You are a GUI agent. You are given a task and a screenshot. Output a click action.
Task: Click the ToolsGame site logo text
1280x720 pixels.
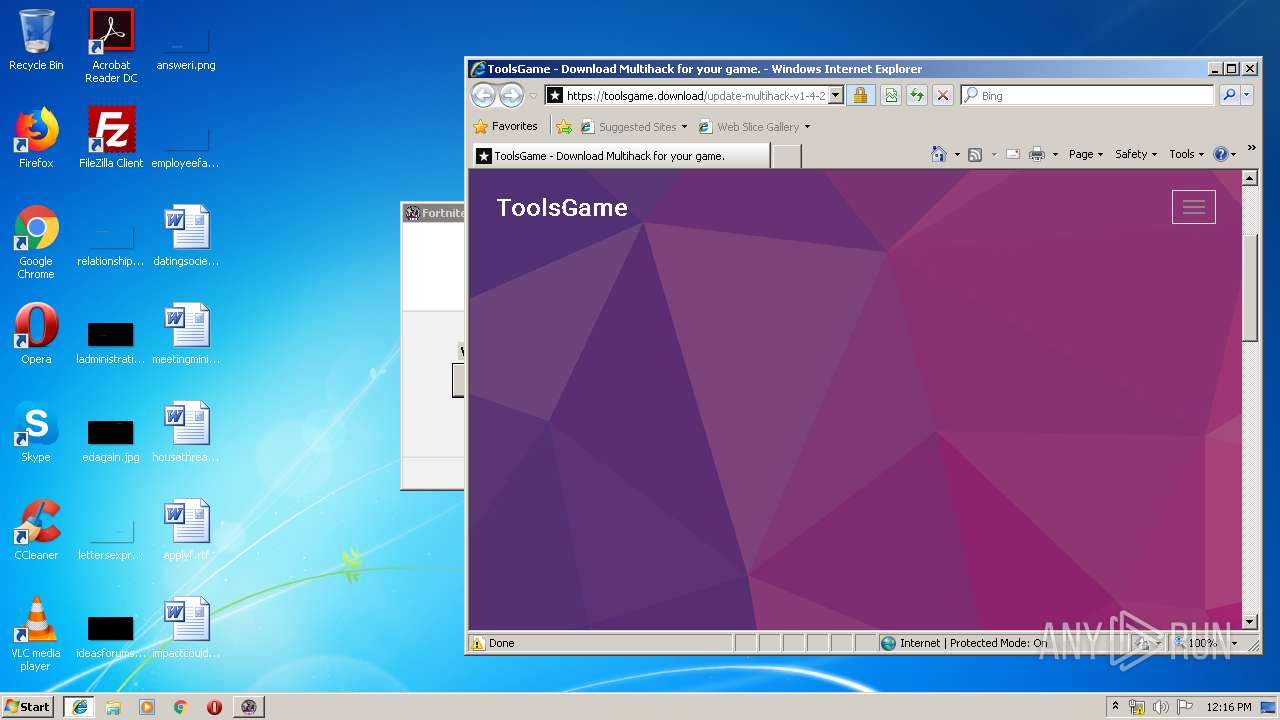pos(562,208)
